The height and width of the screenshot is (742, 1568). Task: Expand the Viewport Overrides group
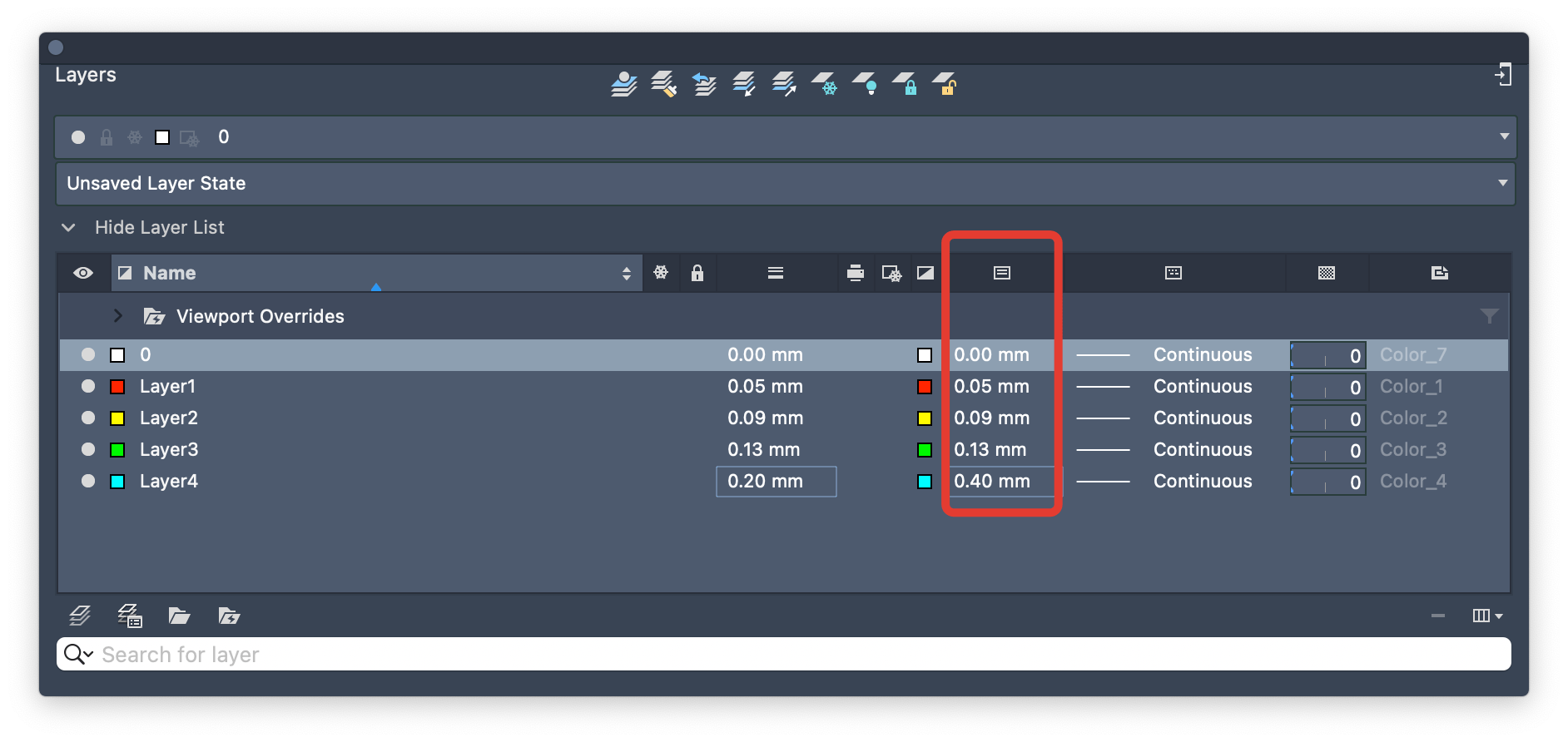click(x=118, y=316)
